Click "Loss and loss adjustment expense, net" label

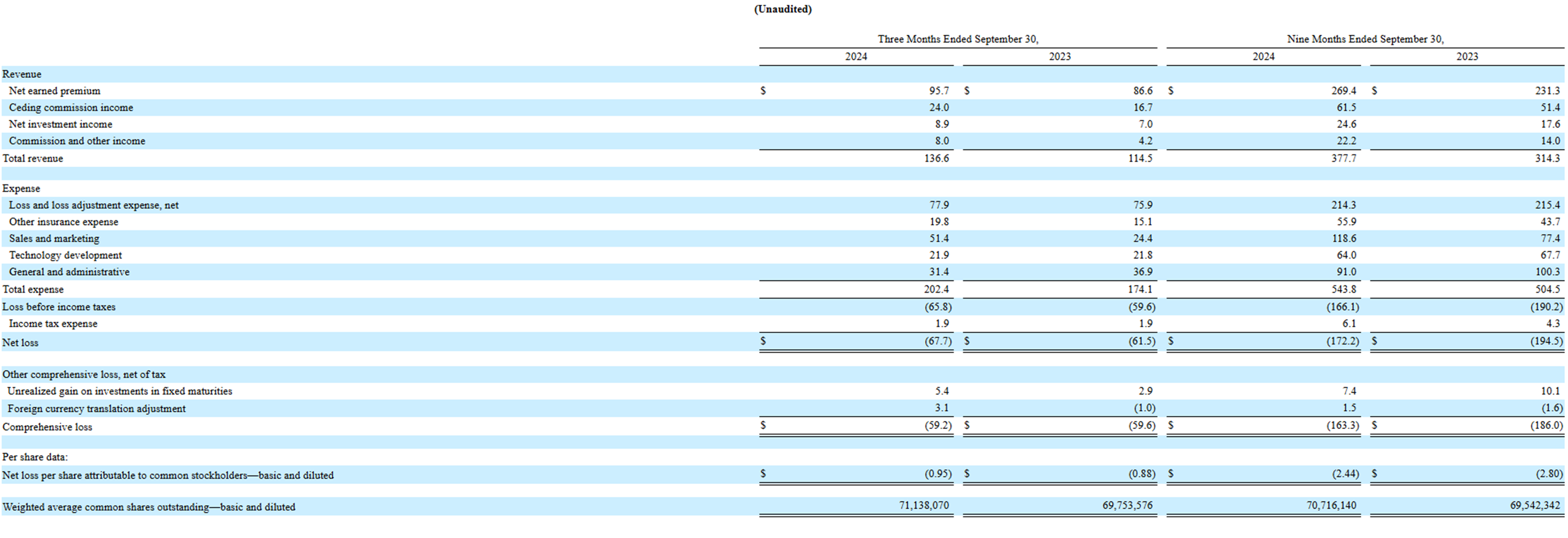[93, 205]
